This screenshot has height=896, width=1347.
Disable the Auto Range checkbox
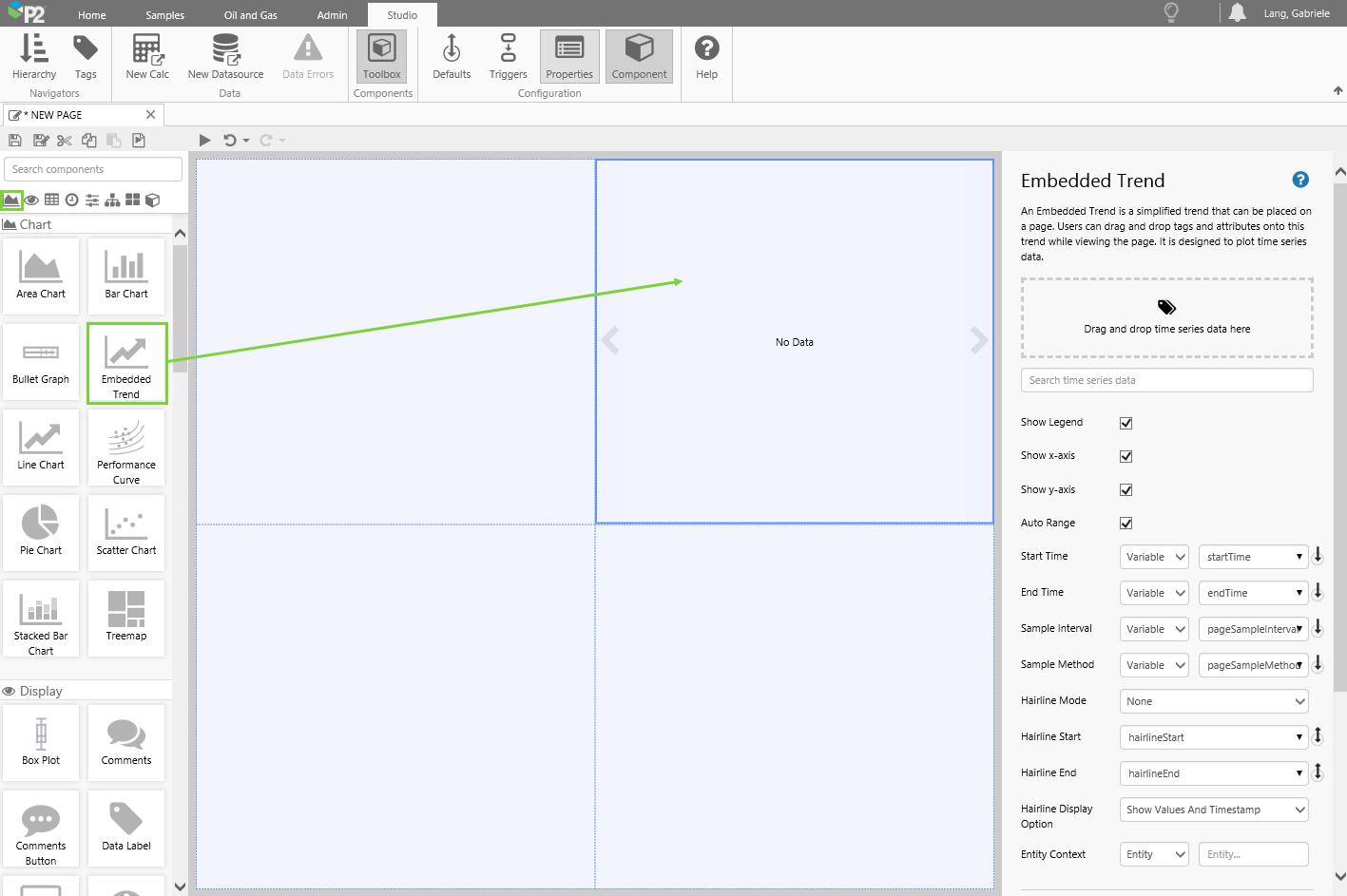(x=1126, y=524)
